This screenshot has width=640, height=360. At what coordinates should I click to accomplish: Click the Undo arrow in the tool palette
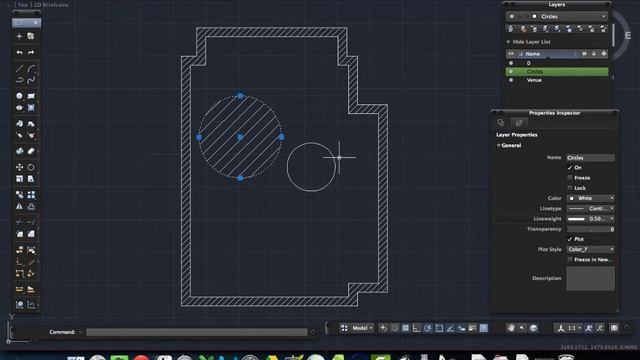point(19,52)
